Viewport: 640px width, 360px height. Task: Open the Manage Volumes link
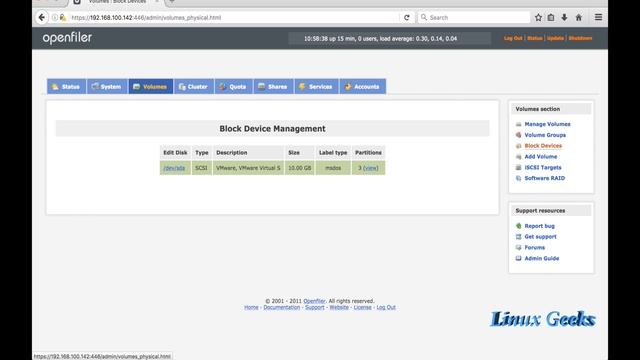tap(547, 124)
